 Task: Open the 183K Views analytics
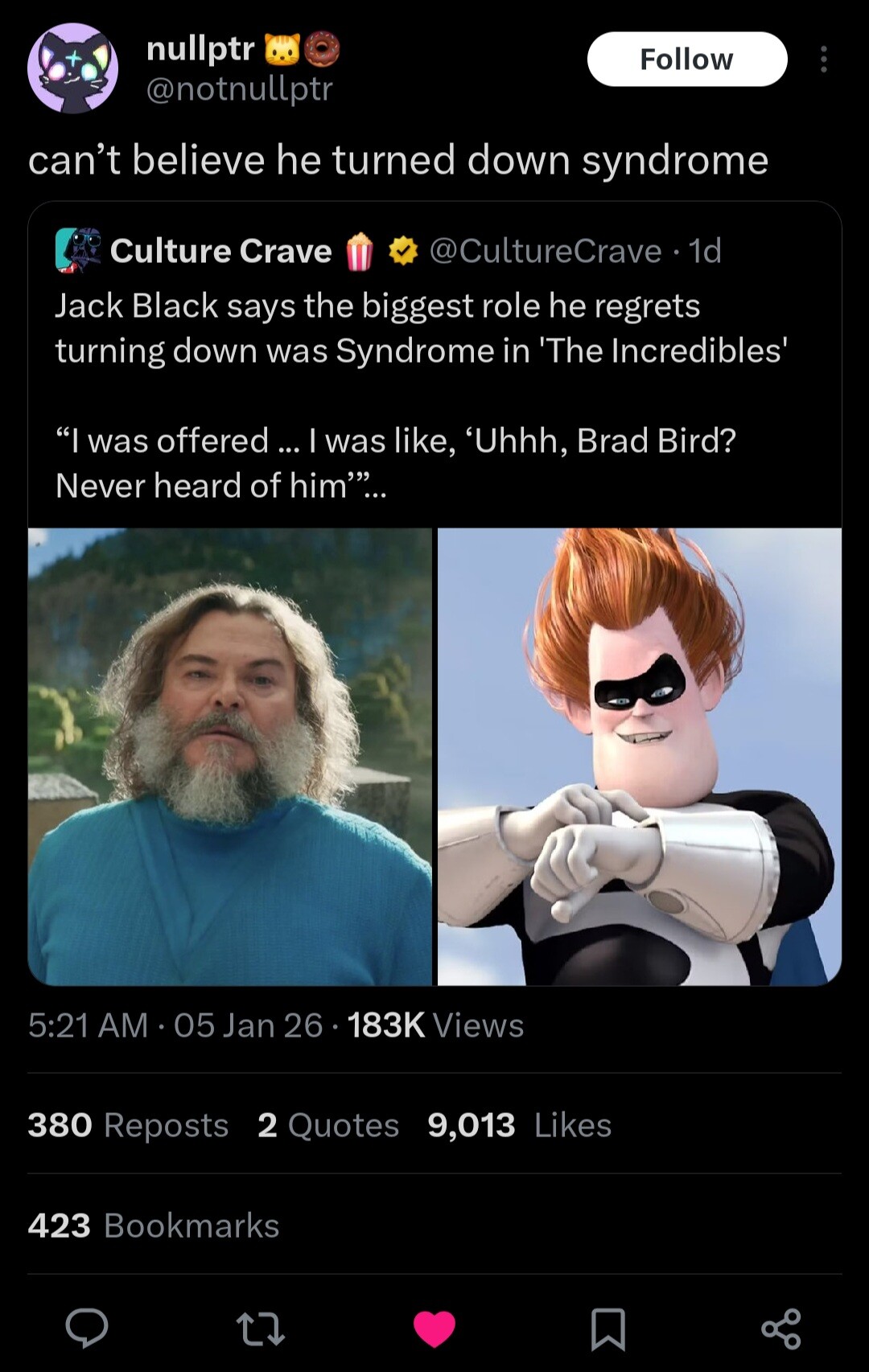pyautogui.click(x=435, y=1025)
